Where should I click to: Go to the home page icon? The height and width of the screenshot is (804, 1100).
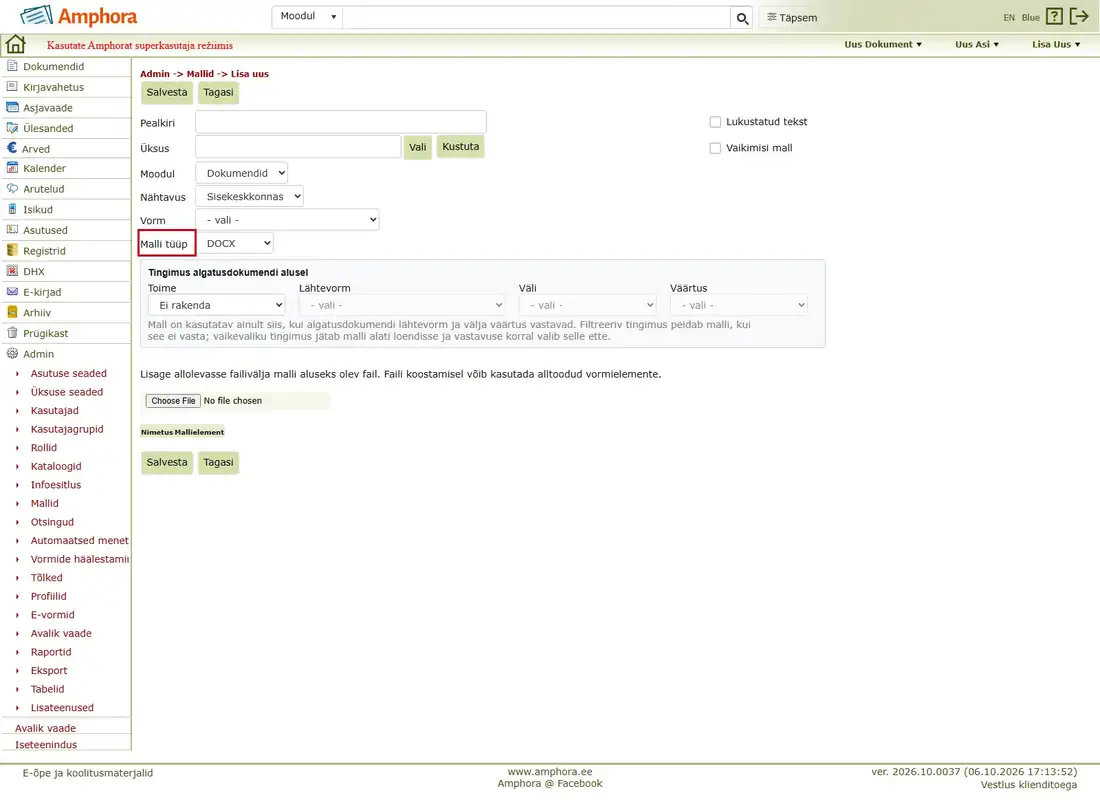[x=15, y=44]
